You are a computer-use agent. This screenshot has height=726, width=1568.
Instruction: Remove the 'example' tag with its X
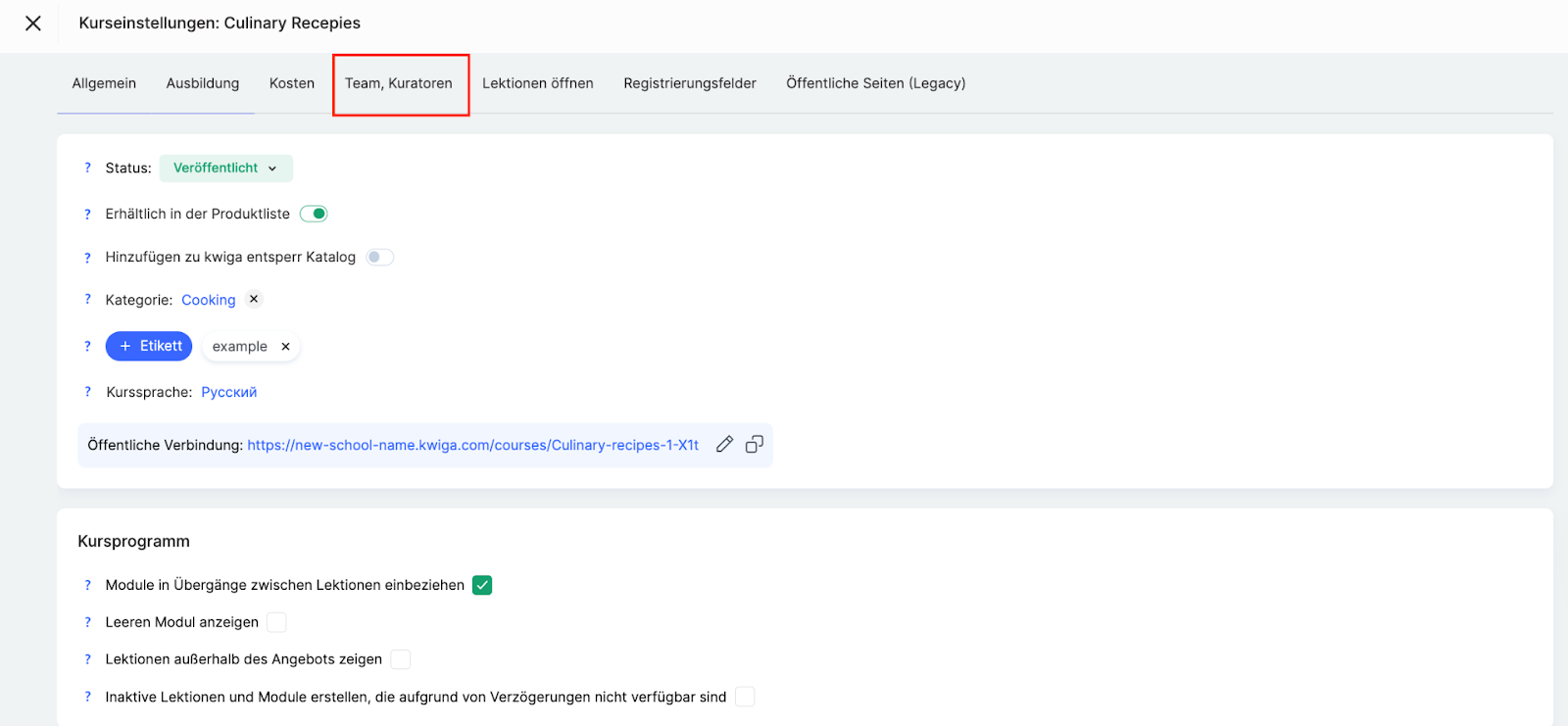coord(285,347)
